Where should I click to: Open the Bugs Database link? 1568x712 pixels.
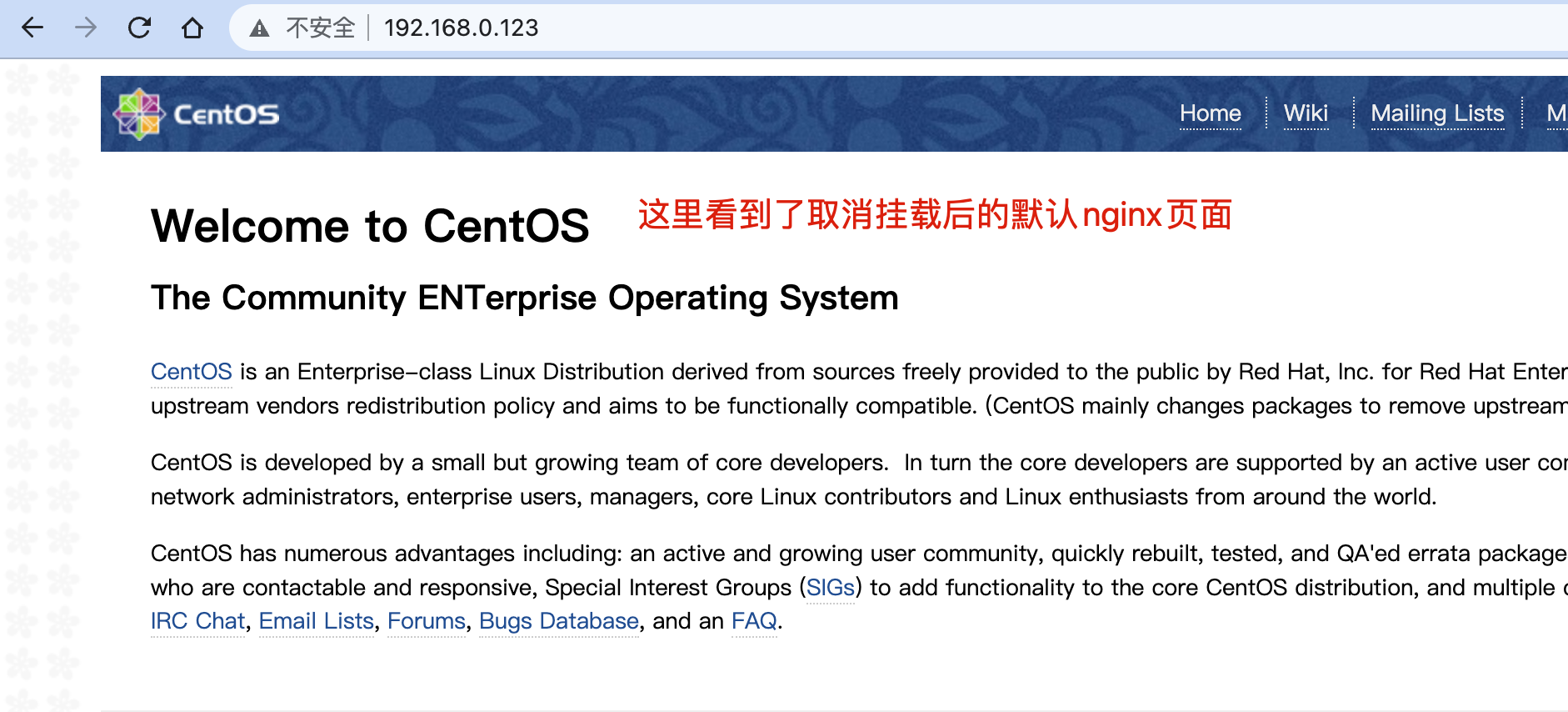pos(558,621)
